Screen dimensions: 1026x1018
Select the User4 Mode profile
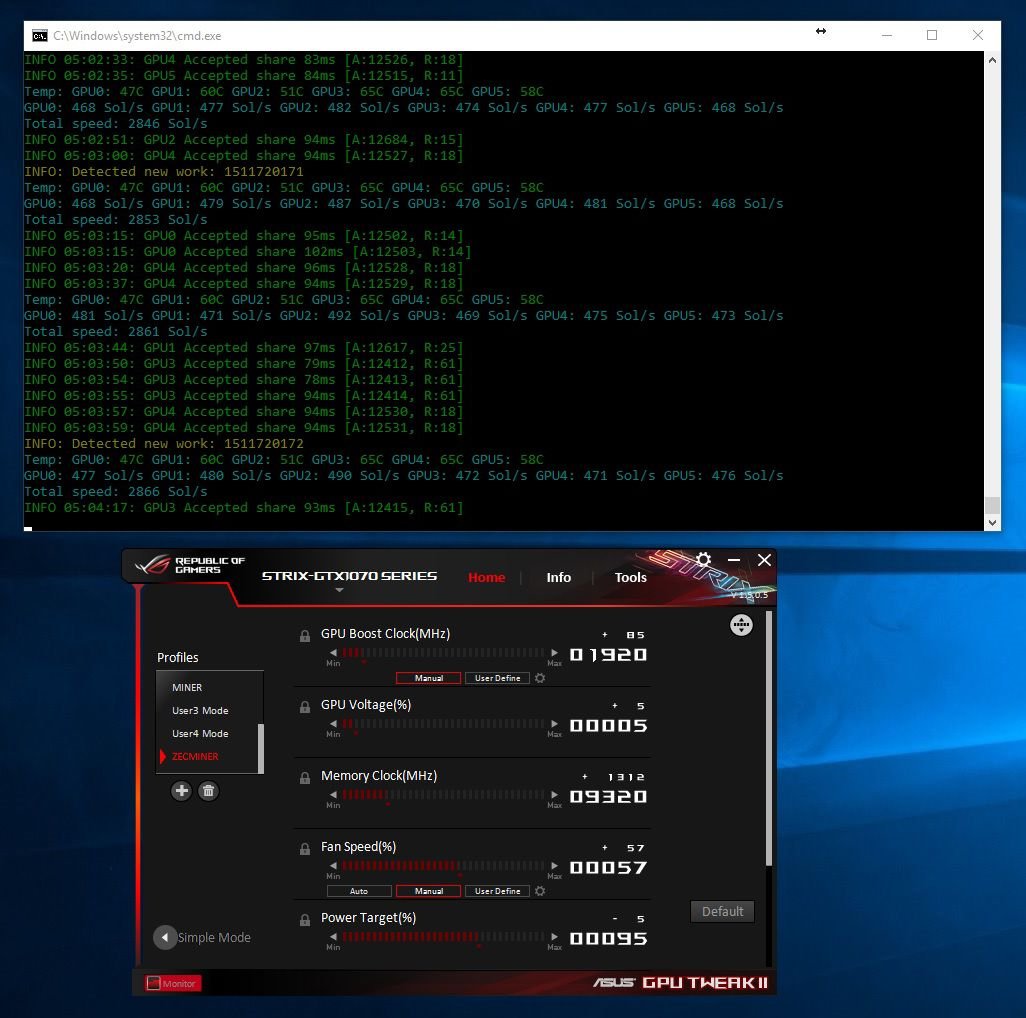[200, 733]
